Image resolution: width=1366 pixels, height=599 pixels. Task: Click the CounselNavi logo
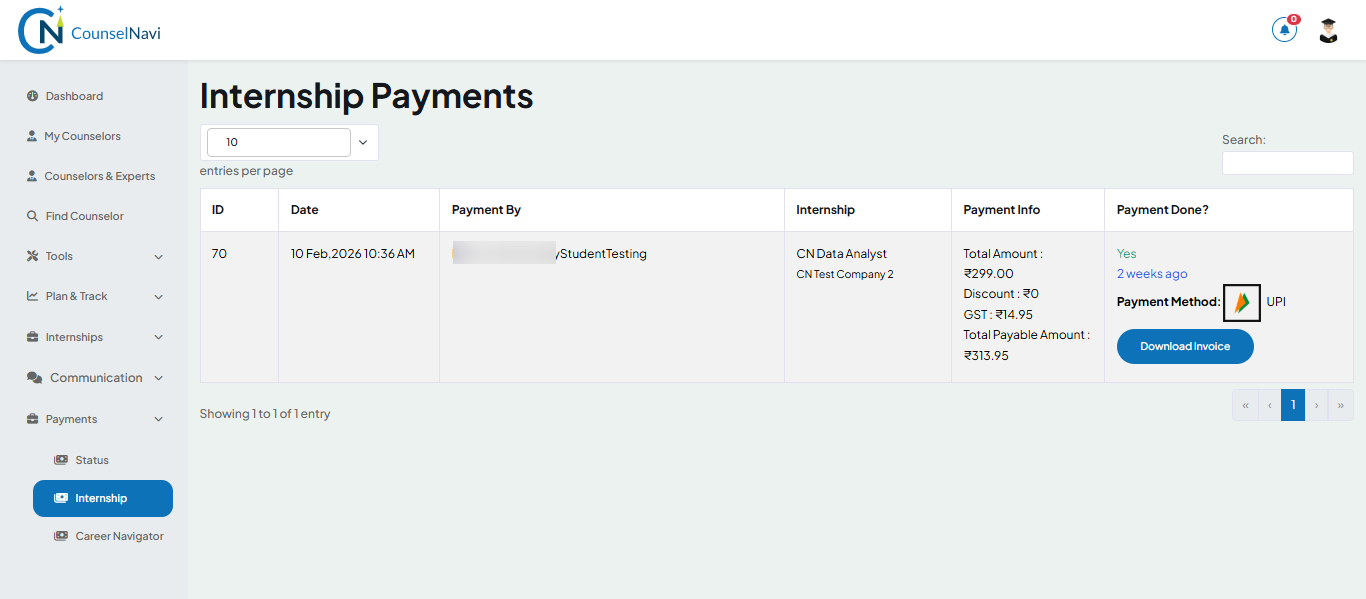point(88,29)
